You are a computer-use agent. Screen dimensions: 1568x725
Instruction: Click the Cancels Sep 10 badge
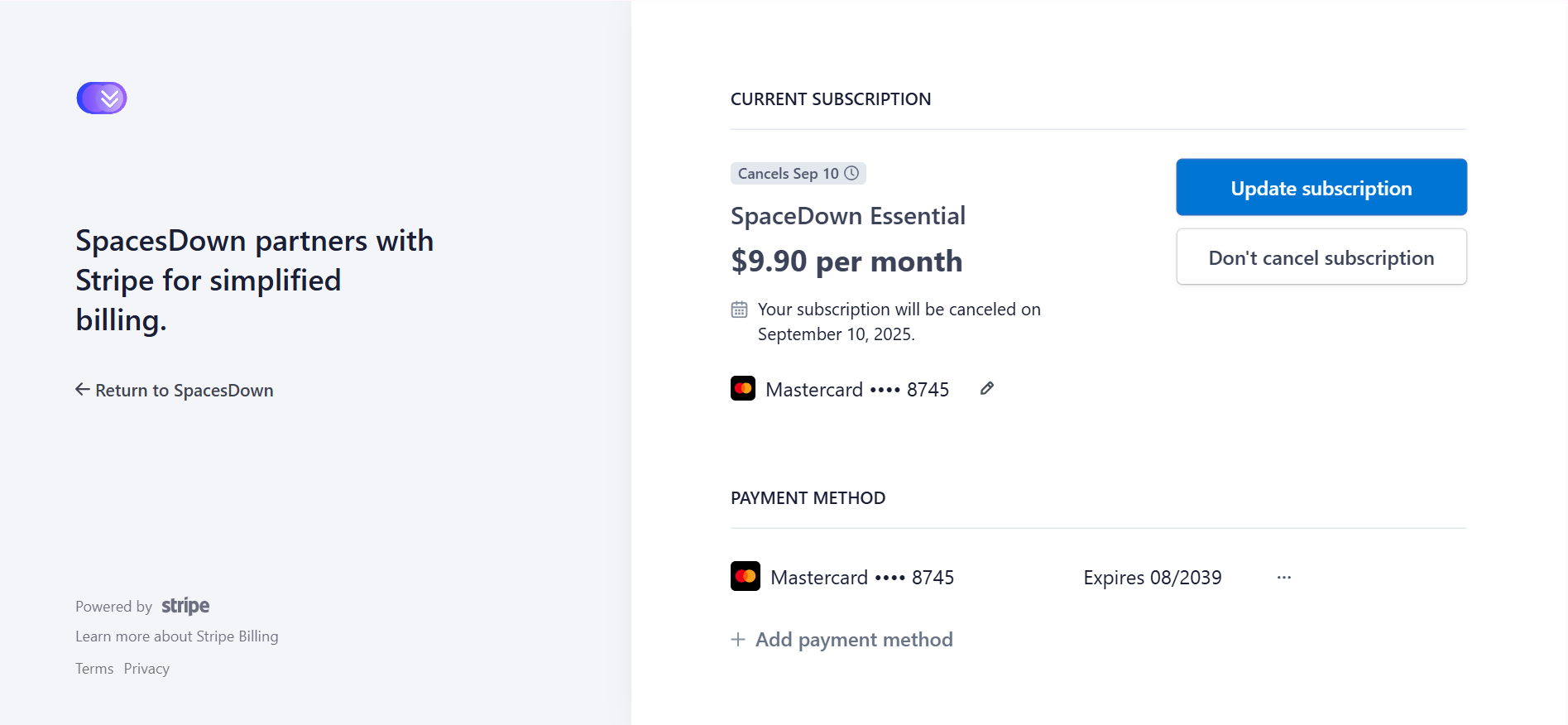pos(798,174)
